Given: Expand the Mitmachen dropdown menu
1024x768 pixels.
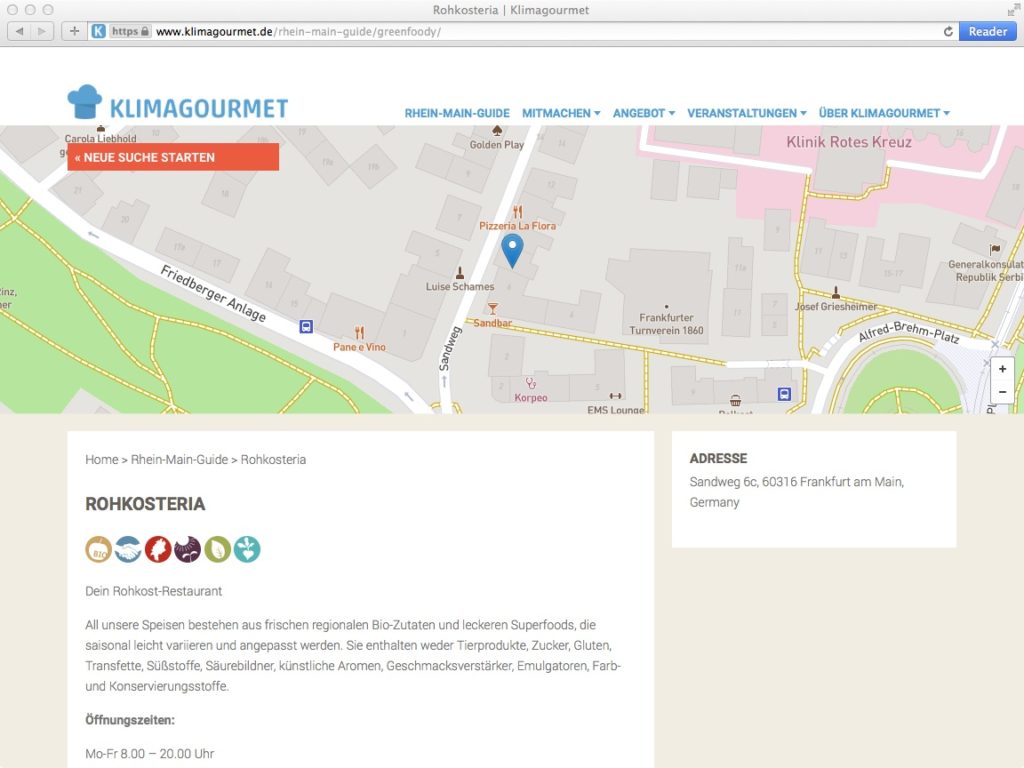Looking at the screenshot, I should tap(561, 113).
